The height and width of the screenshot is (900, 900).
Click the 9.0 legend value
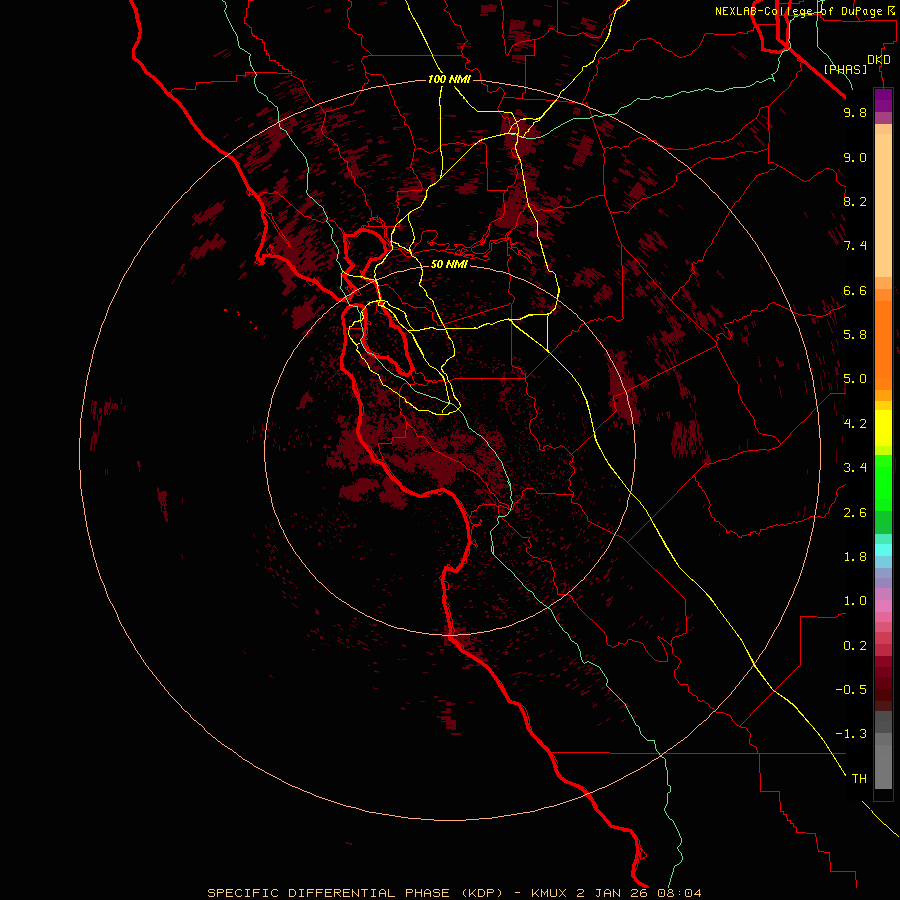pos(855,157)
